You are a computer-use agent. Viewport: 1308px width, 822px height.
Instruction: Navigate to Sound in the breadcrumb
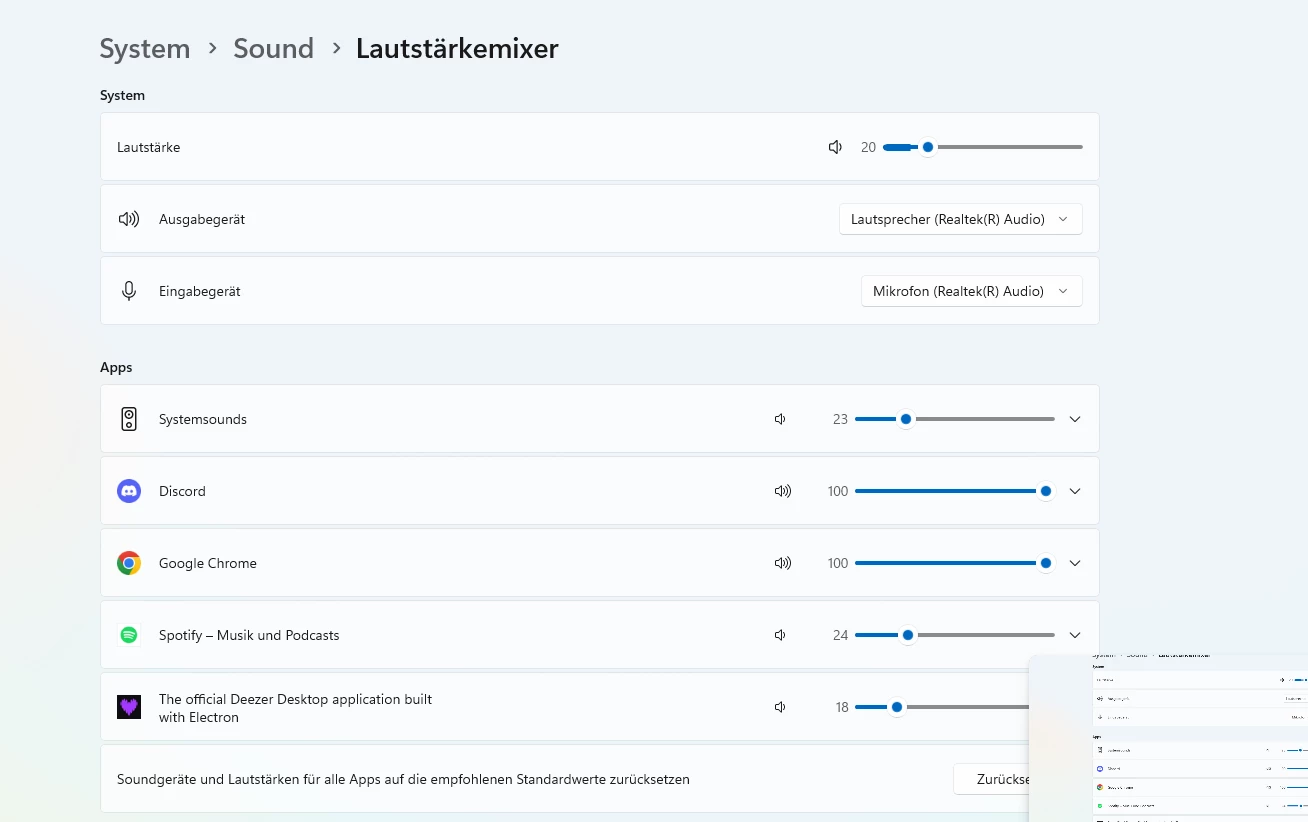click(273, 48)
